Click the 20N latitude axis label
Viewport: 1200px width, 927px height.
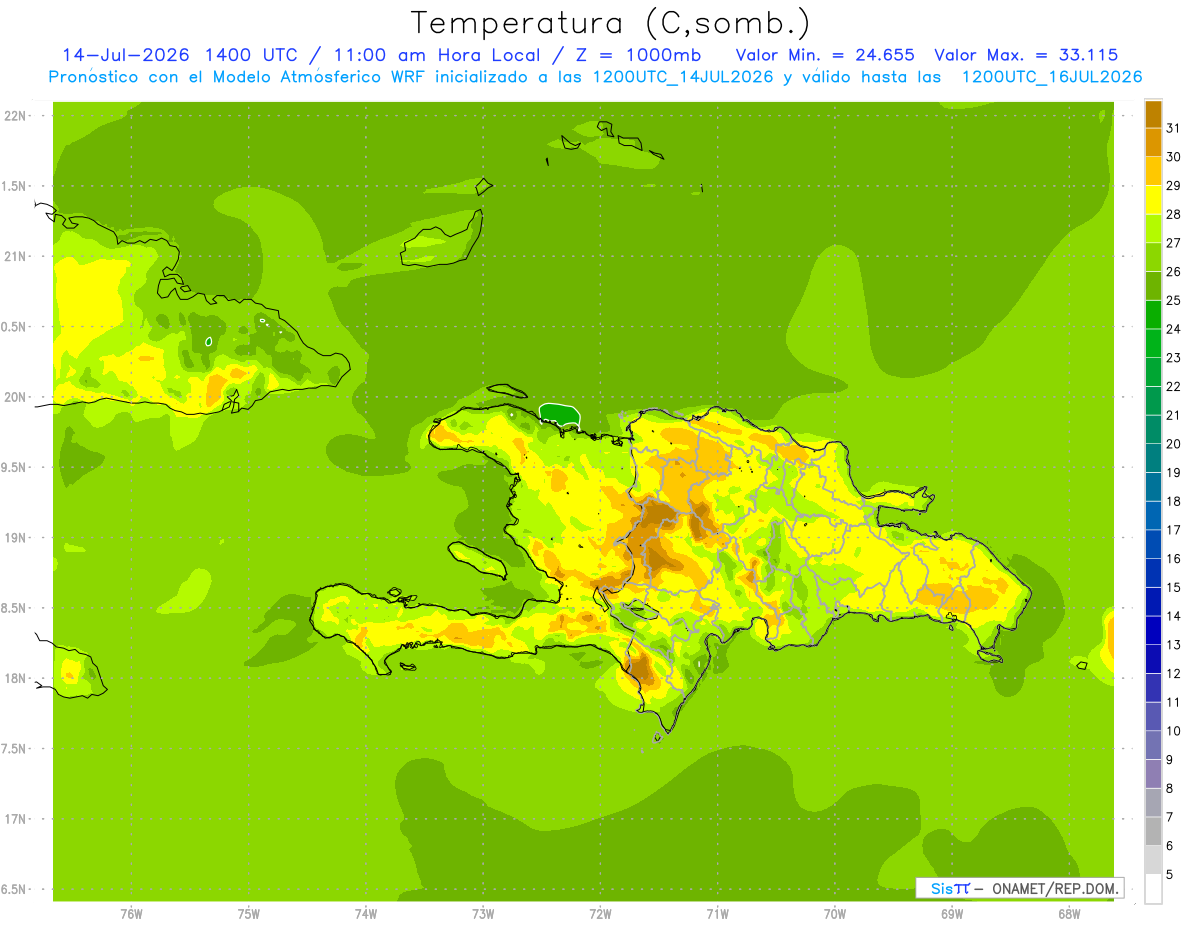pos(17,397)
